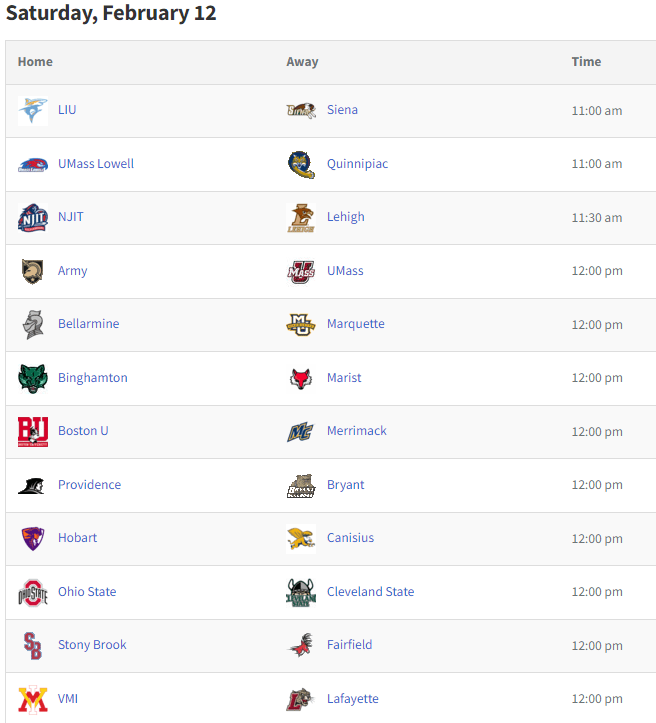This screenshot has height=723, width=656.
Task: Click the VMI logo
Action: [x=33, y=699]
